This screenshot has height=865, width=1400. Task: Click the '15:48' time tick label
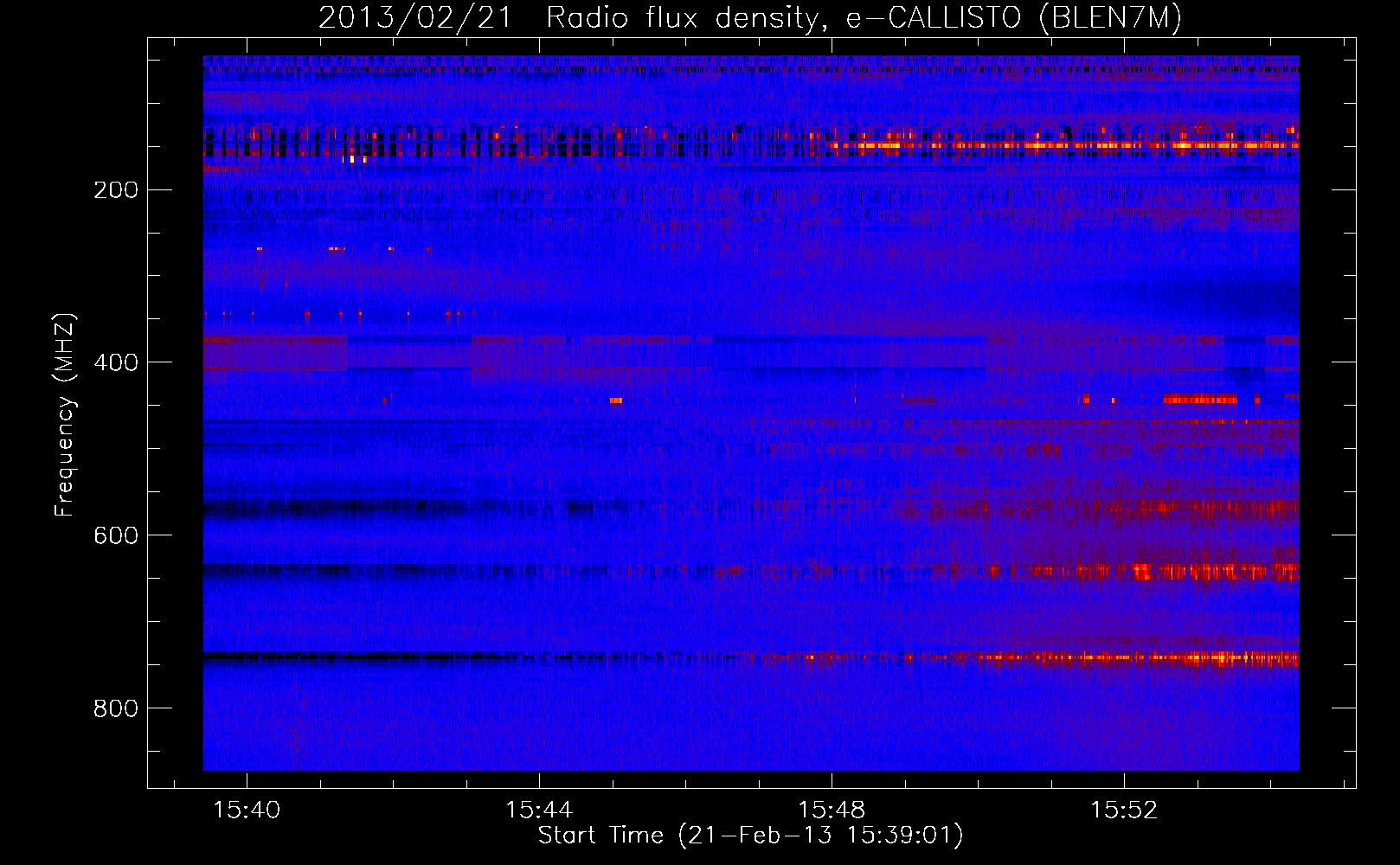(832, 811)
